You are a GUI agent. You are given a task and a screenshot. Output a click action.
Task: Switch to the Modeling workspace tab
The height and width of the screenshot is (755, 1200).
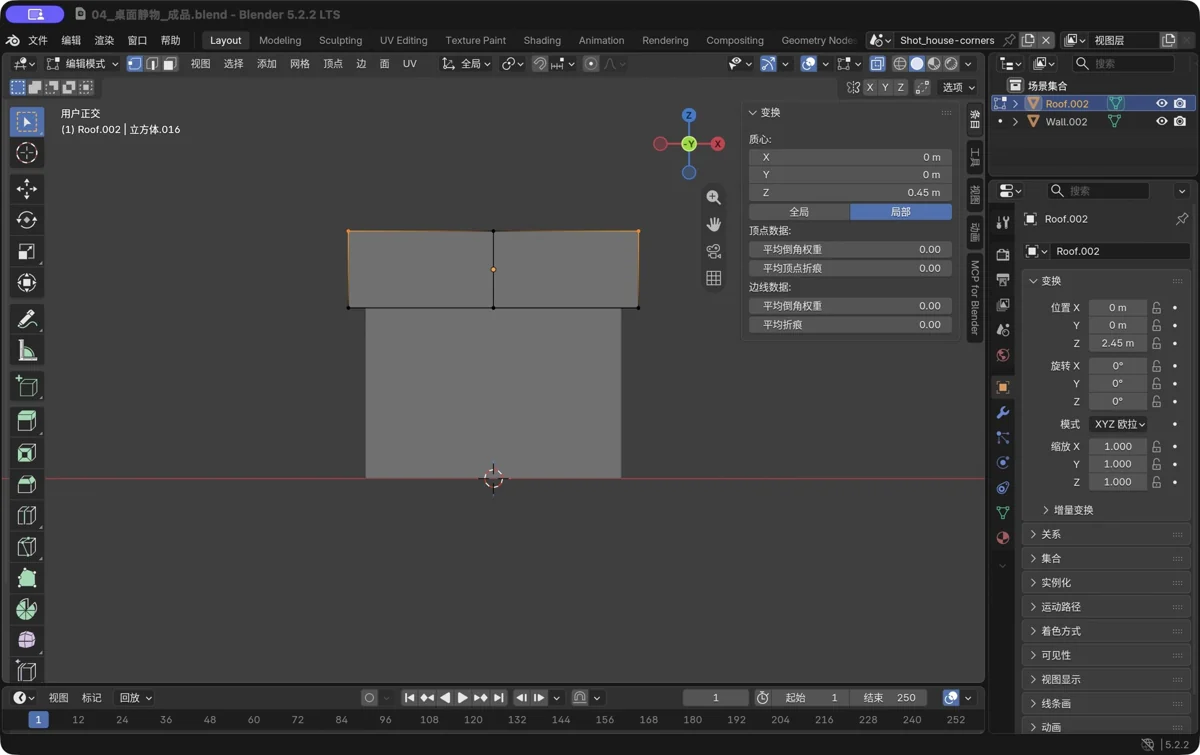pos(280,40)
